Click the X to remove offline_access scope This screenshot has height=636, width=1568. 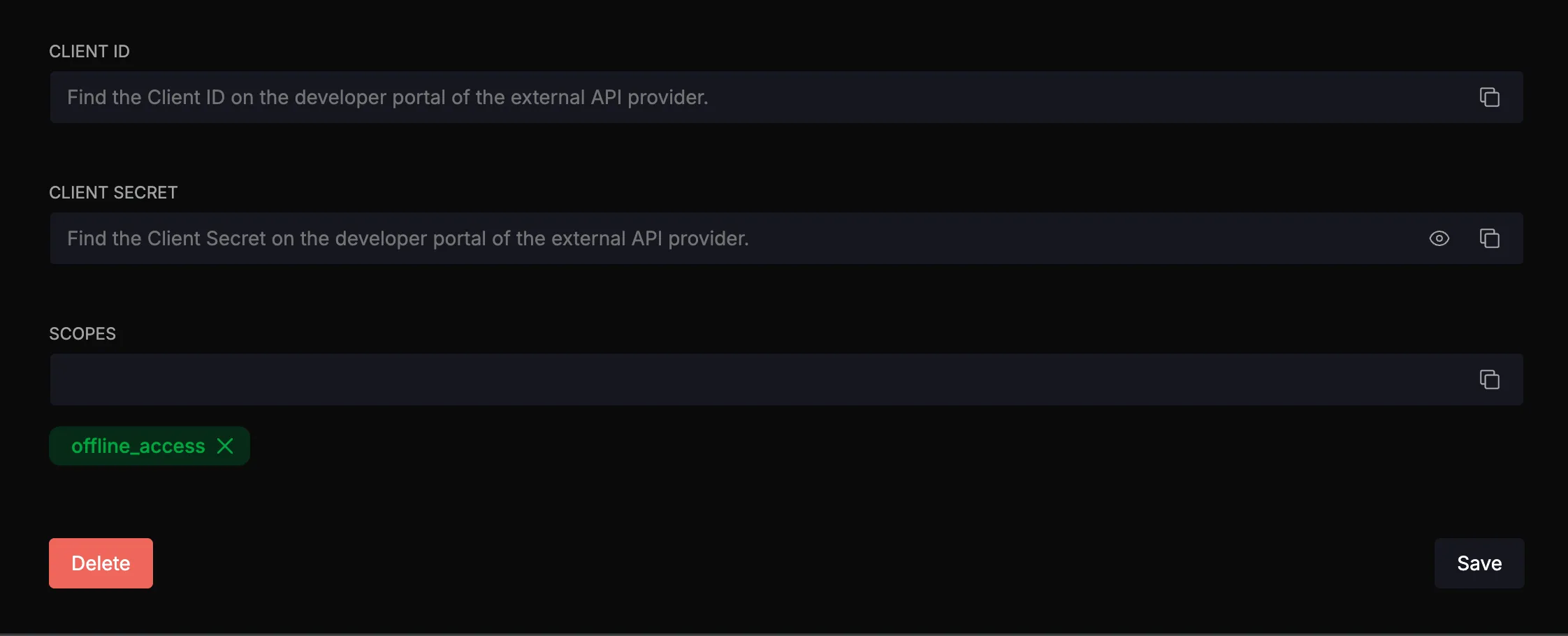(x=226, y=445)
